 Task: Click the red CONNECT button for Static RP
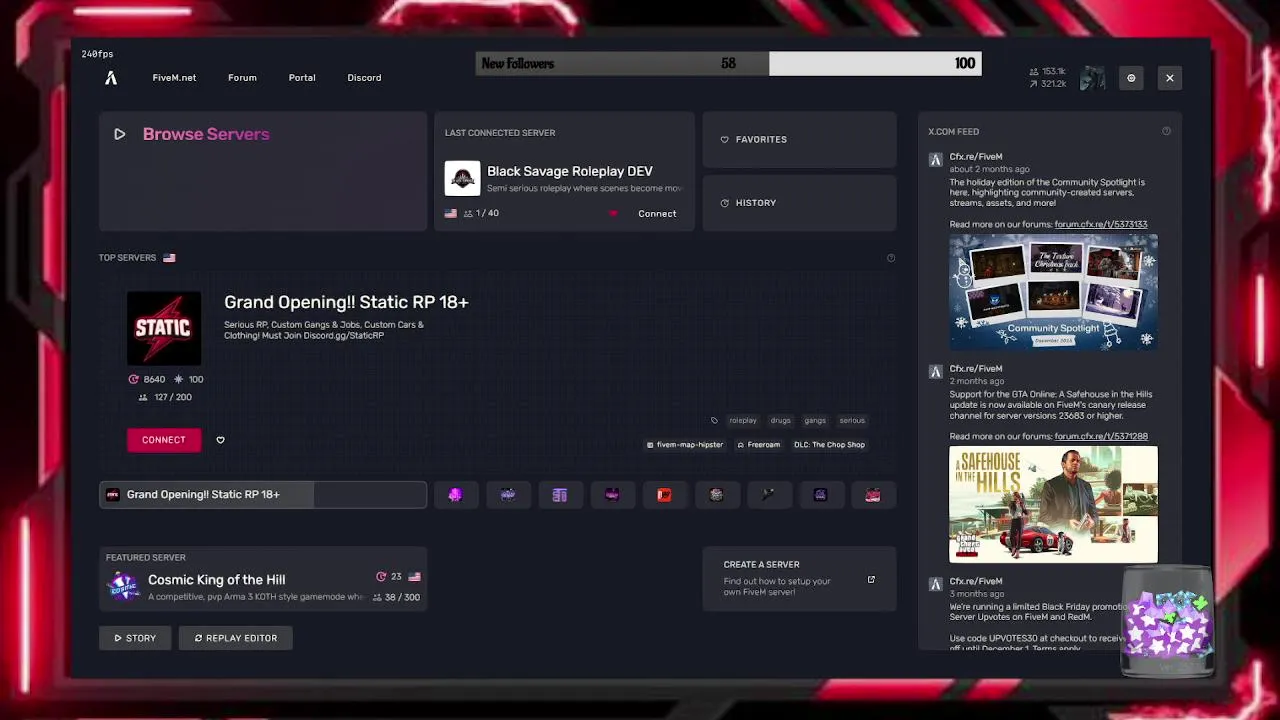tap(164, 440)
